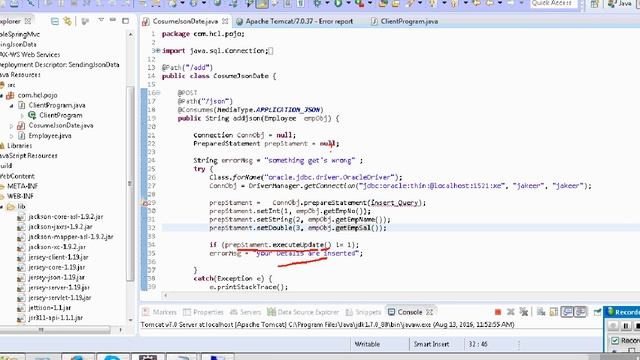The height and width of the screenshot is (360, 640).
Task: Minimize the Package Explorer view
Action: 113,20
